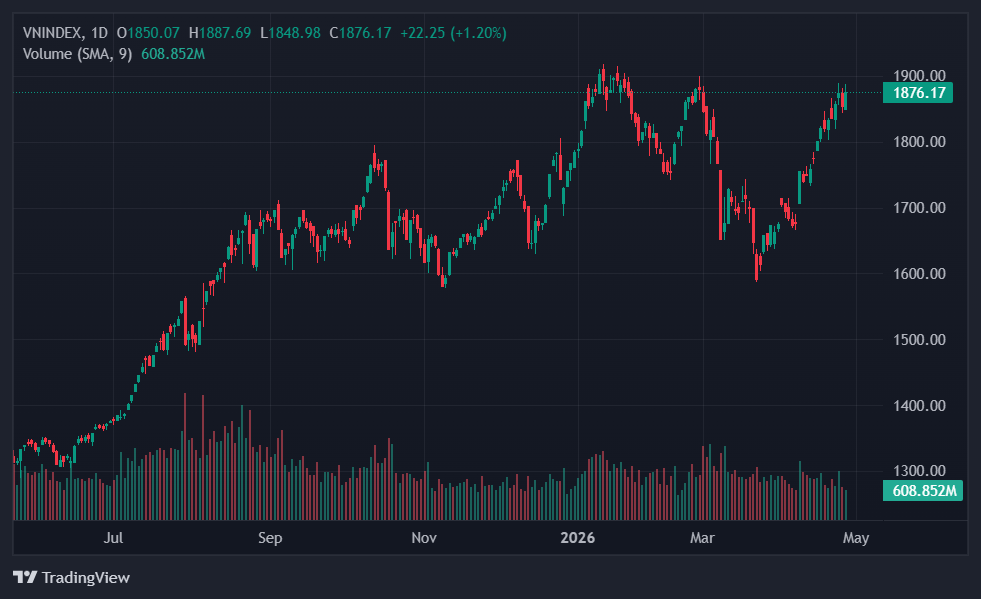Click the green 1876.17 current price tag
The width and height of the screenshot is (981, 599).
pos(917,93)
